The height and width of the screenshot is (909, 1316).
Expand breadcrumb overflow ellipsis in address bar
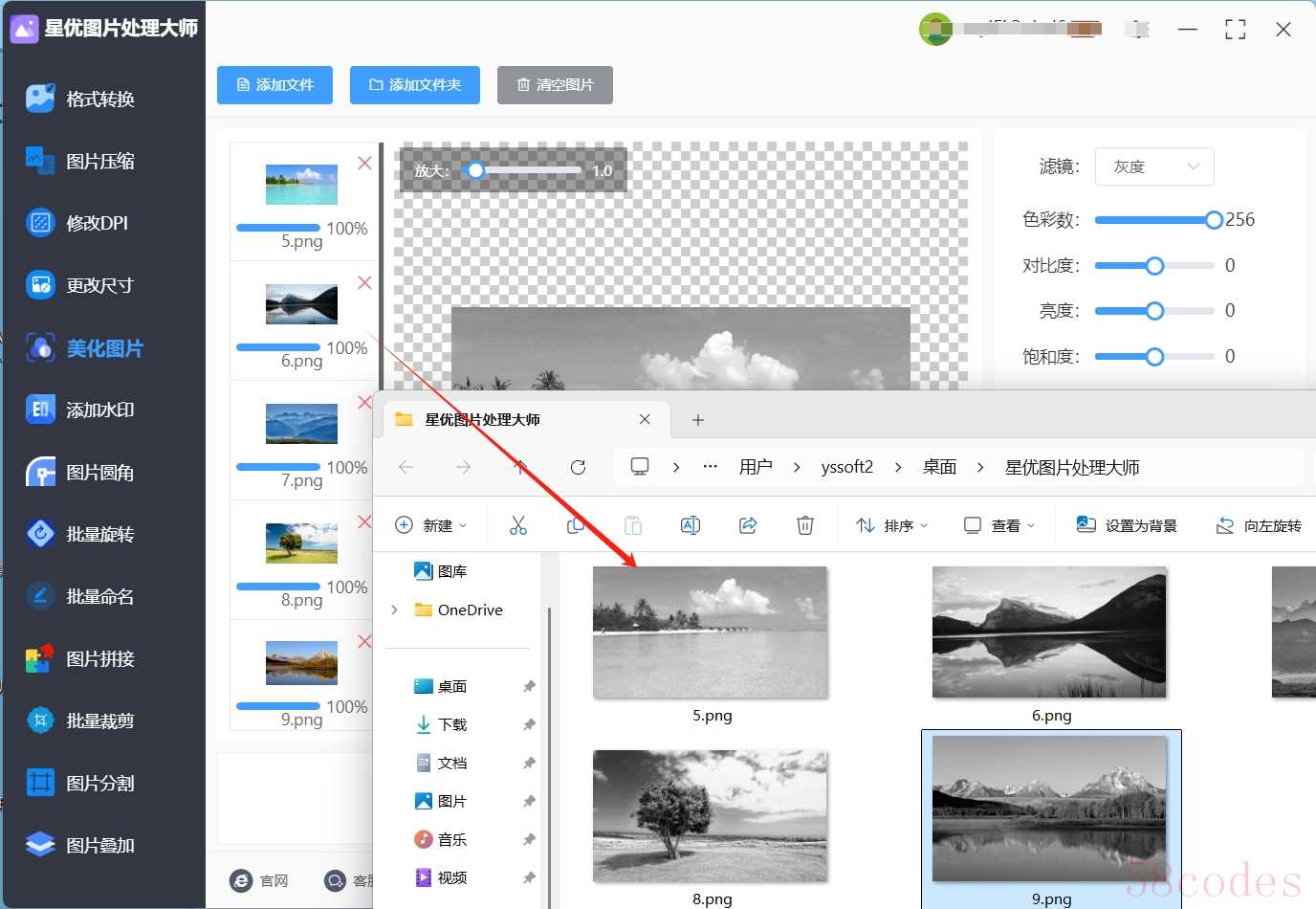(710, 467)
